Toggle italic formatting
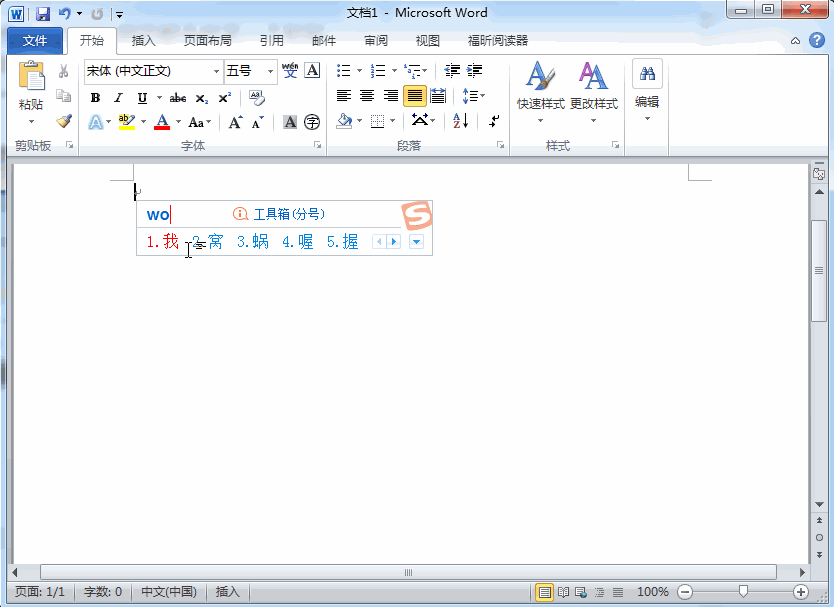Image resolution: width=834 pixels, height=607 pixels. click(x=118, y=97)
